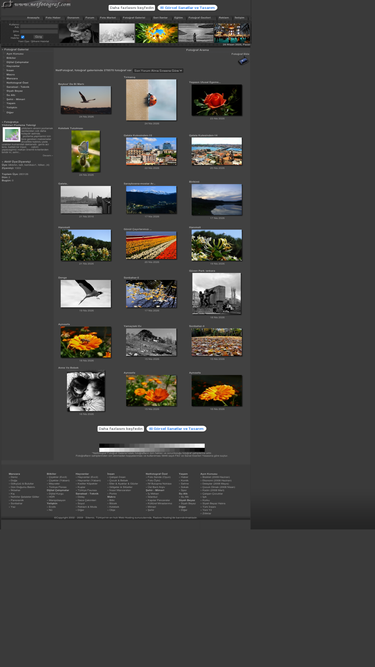This screenshot has height=667, width=375.
Task: Click the bottom Daha fazlasını keşfedin button
Action: (x=121, y=429)
